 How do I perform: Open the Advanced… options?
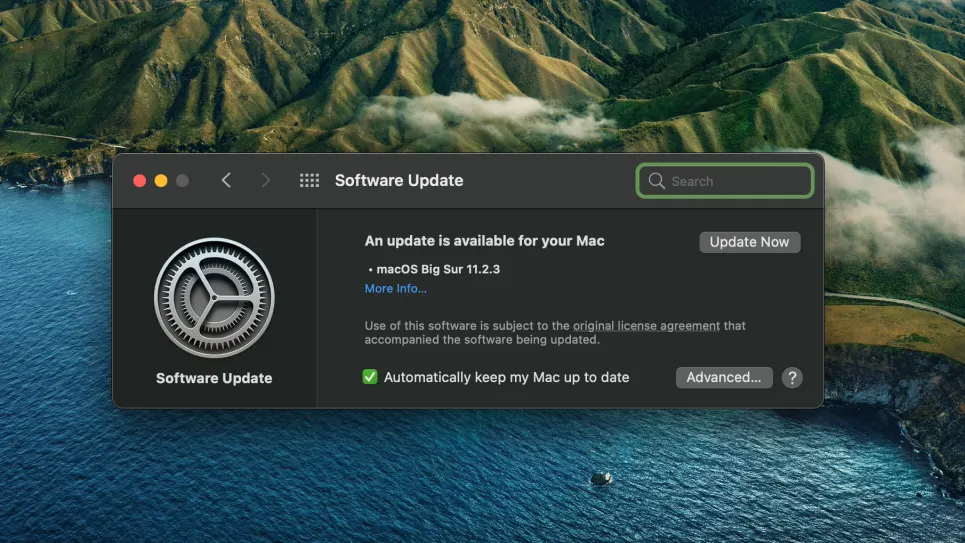pos(724,377)
